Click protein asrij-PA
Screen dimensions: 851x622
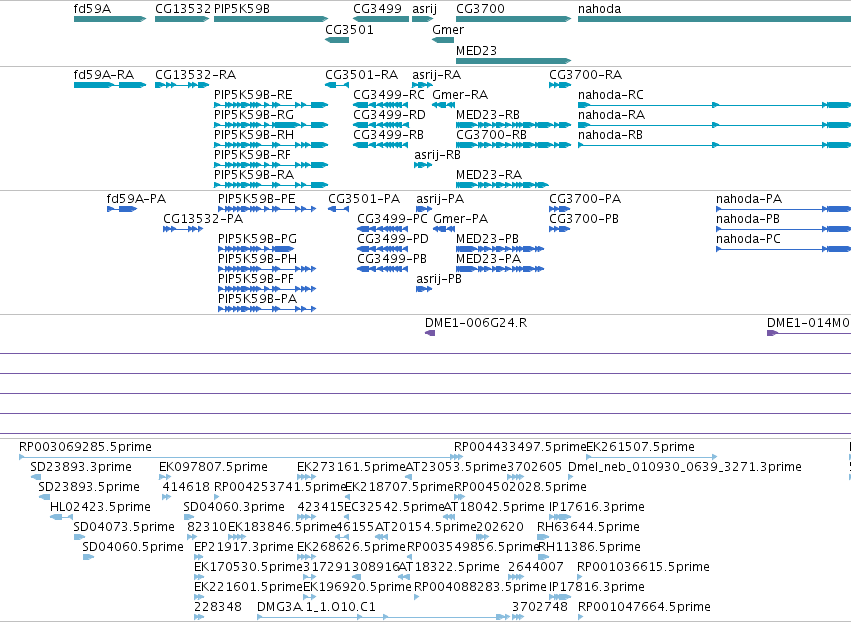(440, 199)
